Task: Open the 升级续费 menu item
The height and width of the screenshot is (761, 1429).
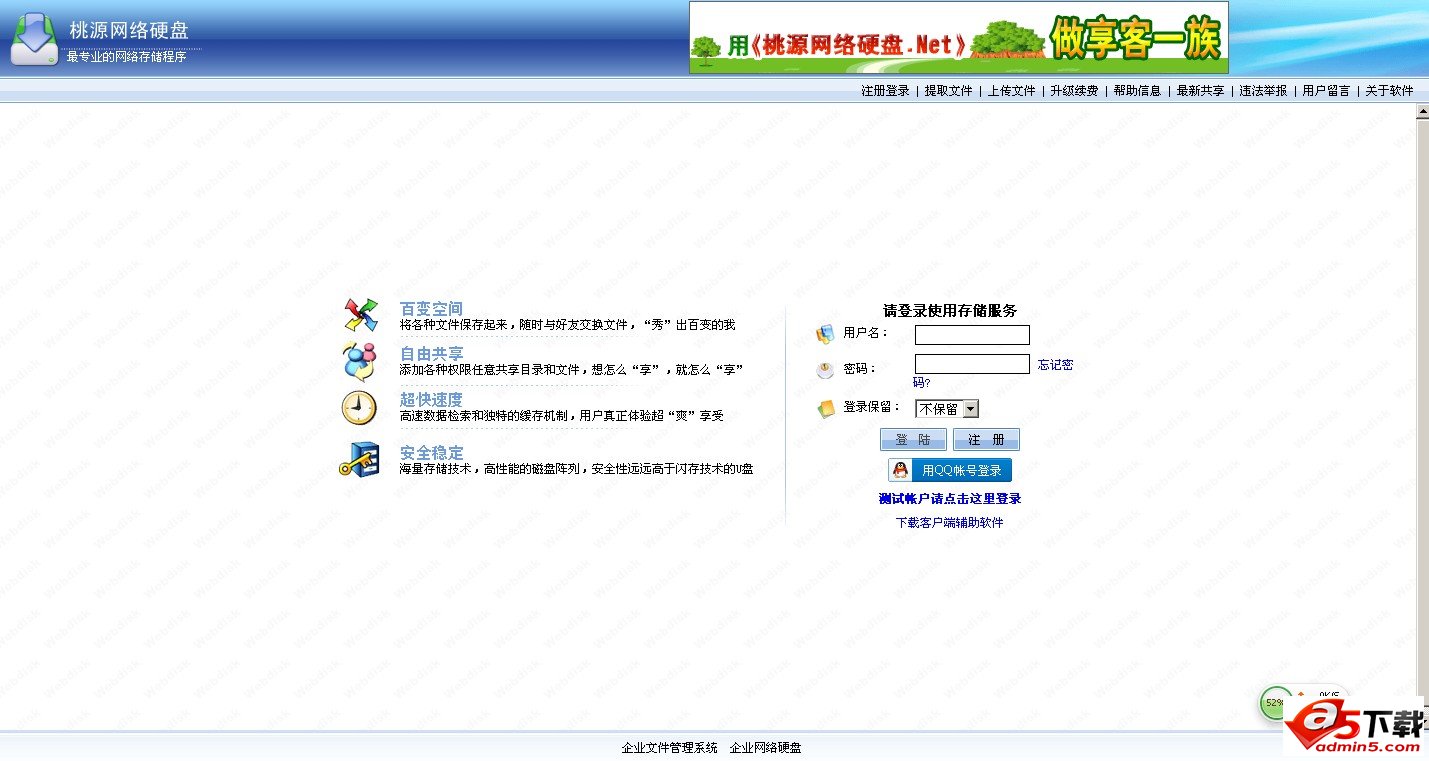Action: 1074,91
